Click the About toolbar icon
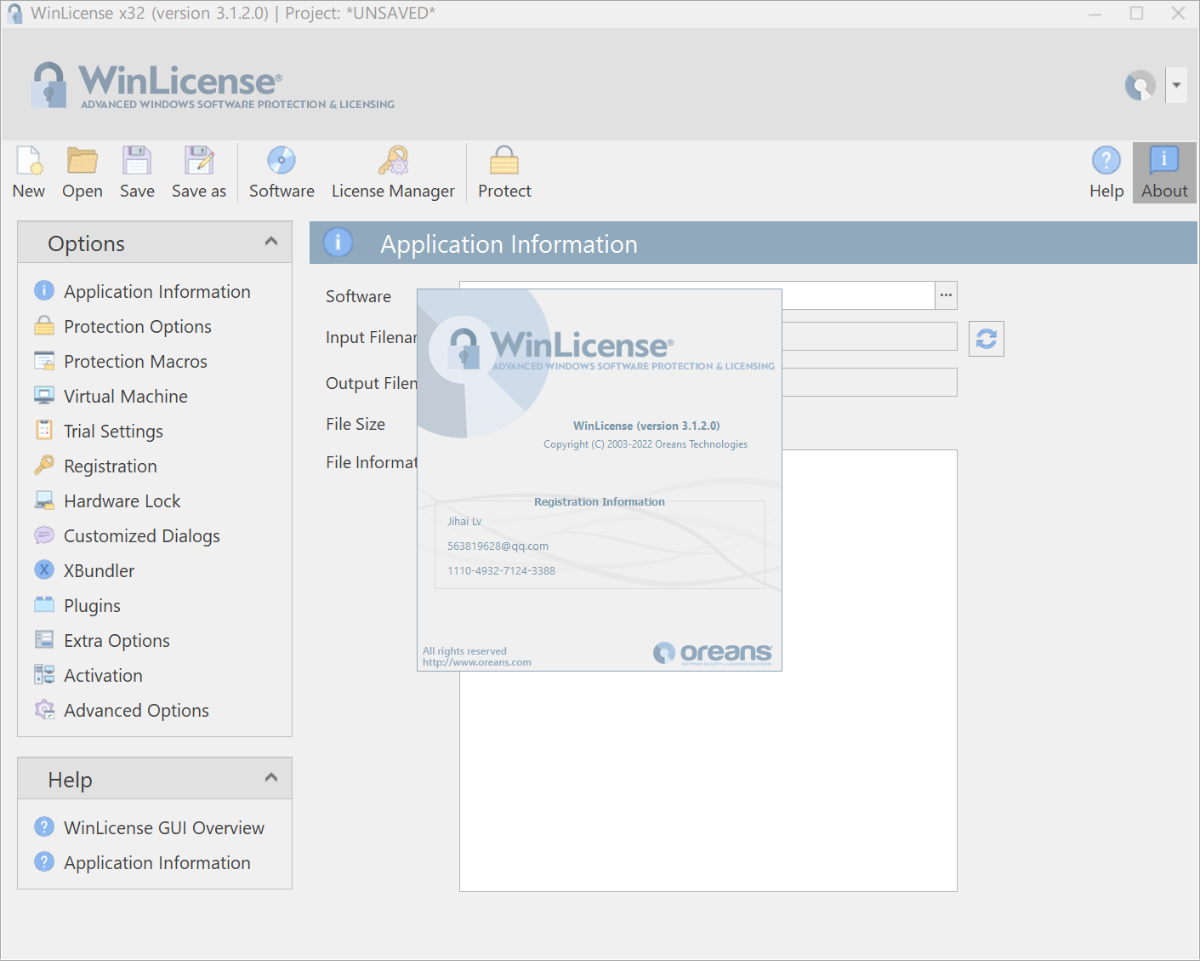 click(x=1164, y=161)
